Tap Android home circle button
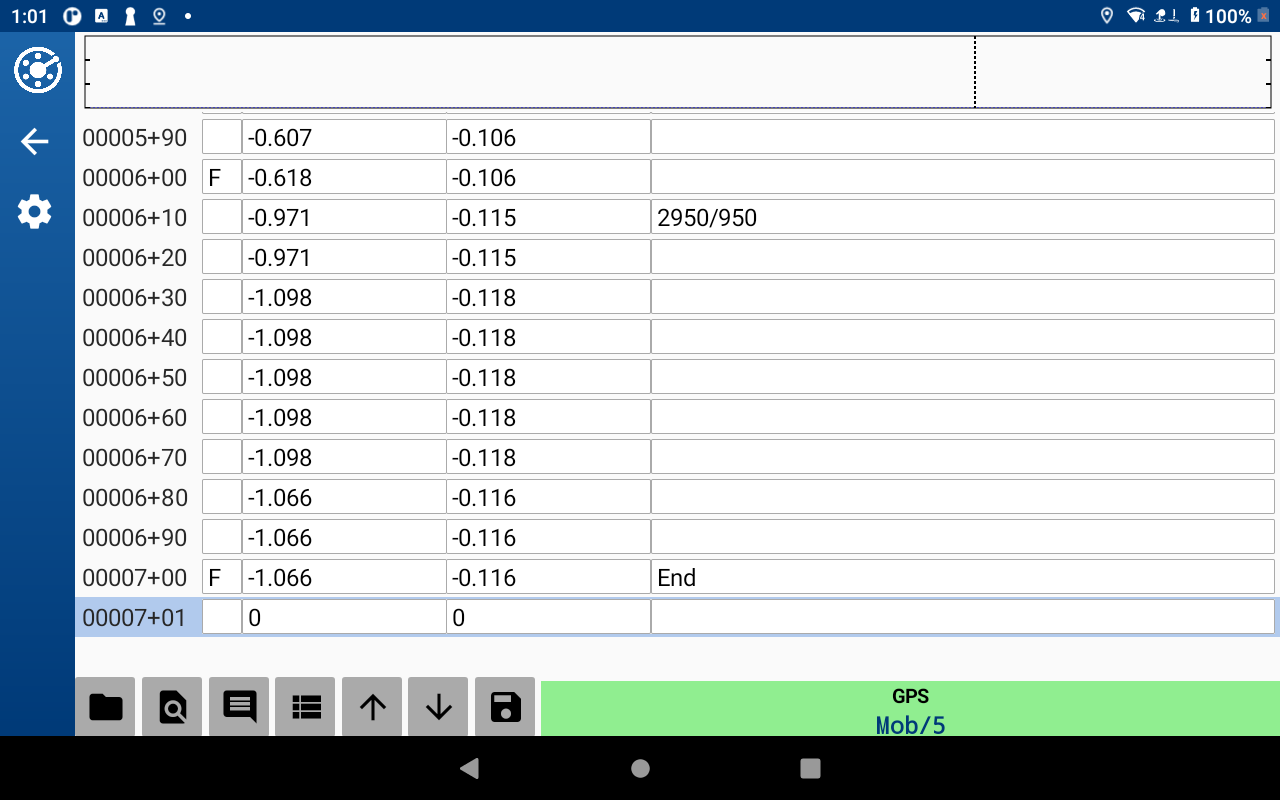Screen dimensions: 1280x800 (x=640, y=768)
